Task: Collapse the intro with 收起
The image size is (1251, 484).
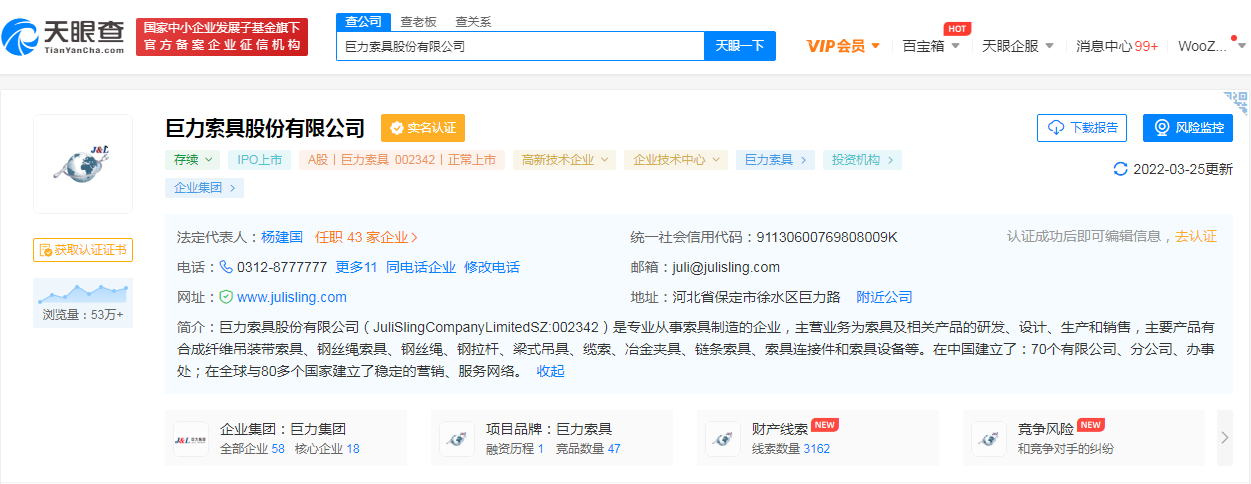Action: coord(551,371)
